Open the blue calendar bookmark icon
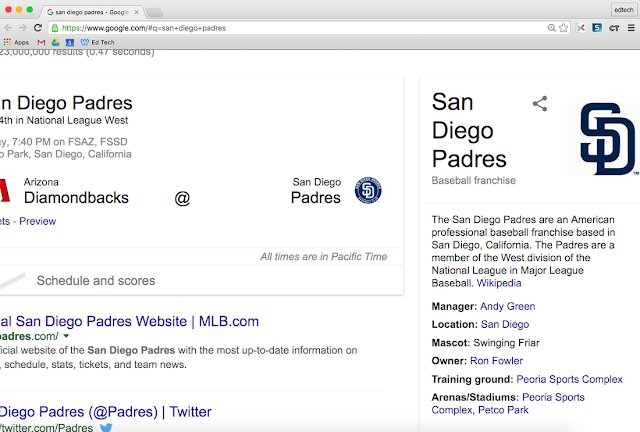 pos(70,42)
